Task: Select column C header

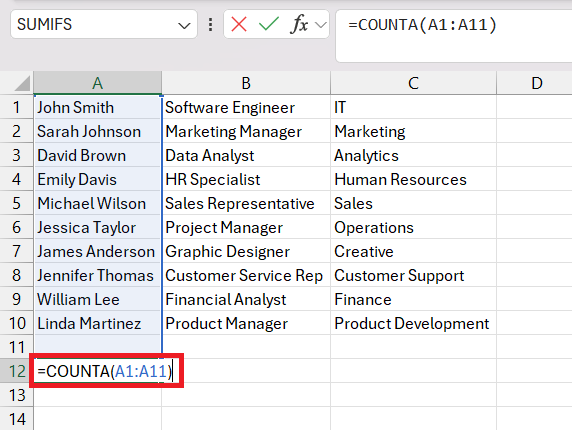Action: pyautogui.click(x=413, y=83)
